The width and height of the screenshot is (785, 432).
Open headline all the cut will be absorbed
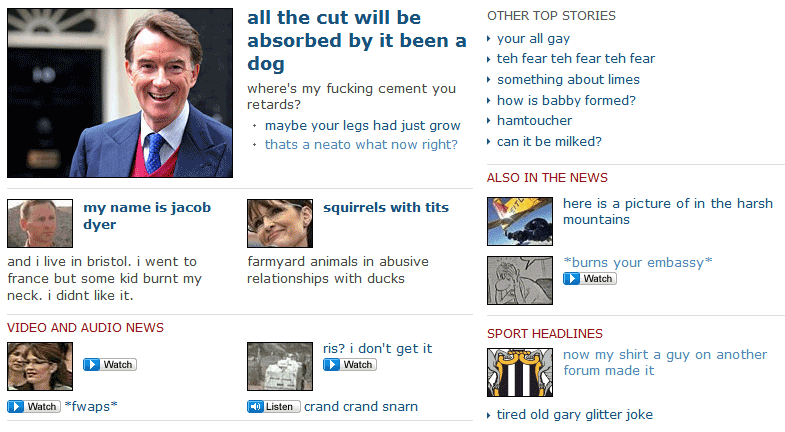pos(356,41)
